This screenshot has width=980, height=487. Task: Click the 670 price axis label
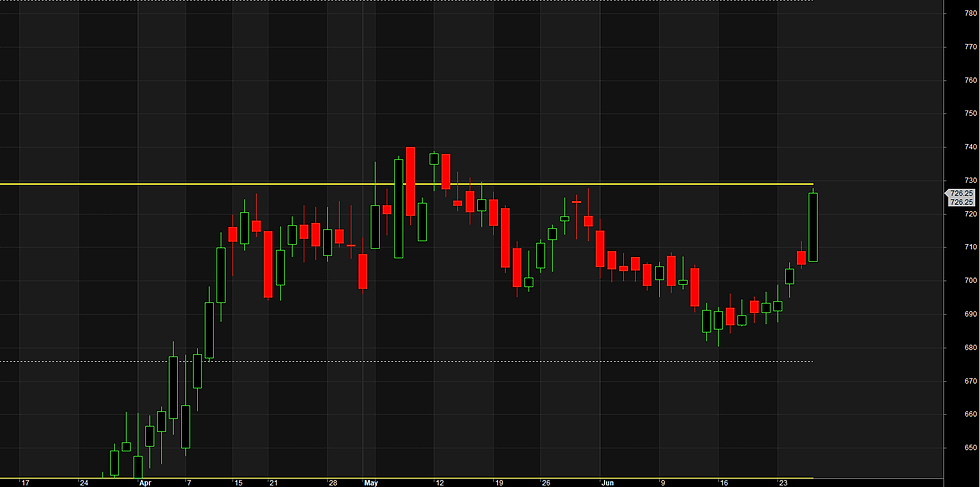coord(971,381)
